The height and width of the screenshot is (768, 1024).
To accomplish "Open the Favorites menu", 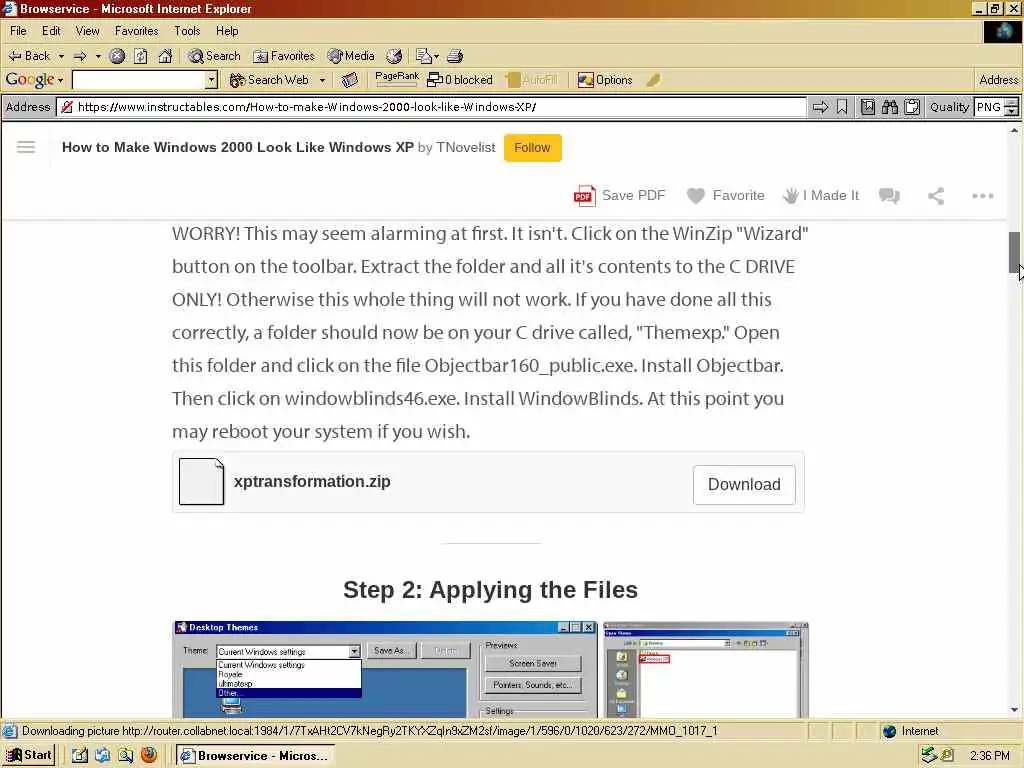I will point(136,31).
